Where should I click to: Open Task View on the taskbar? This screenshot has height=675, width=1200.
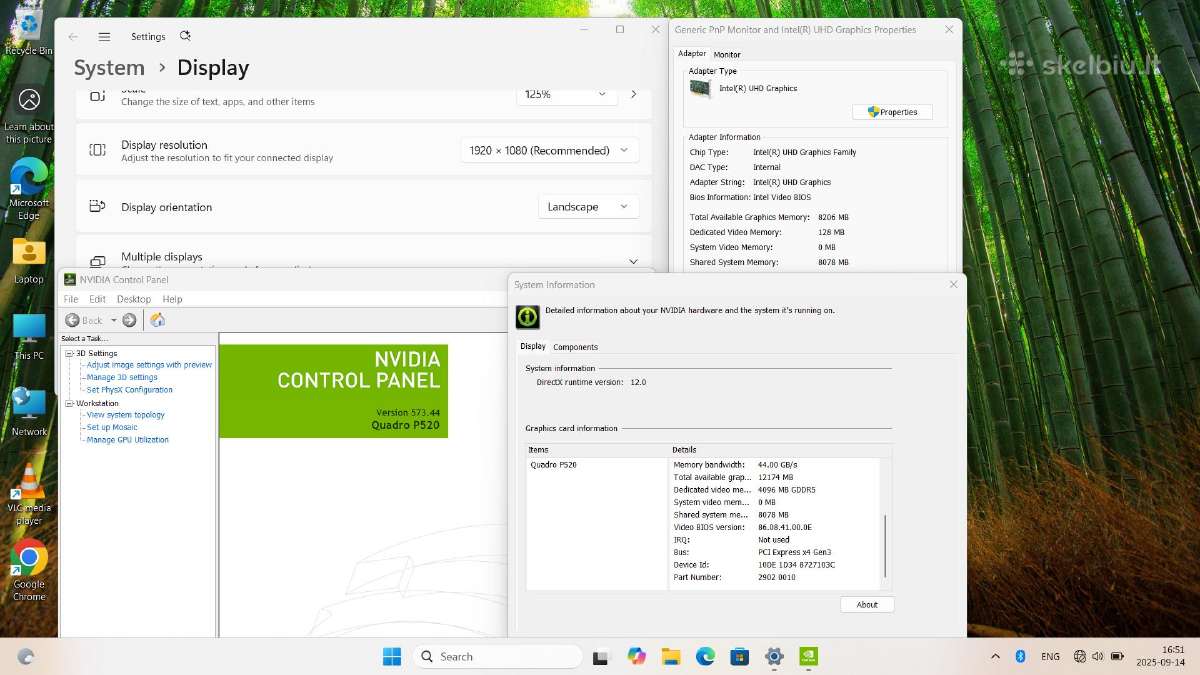tap(601, 657)
